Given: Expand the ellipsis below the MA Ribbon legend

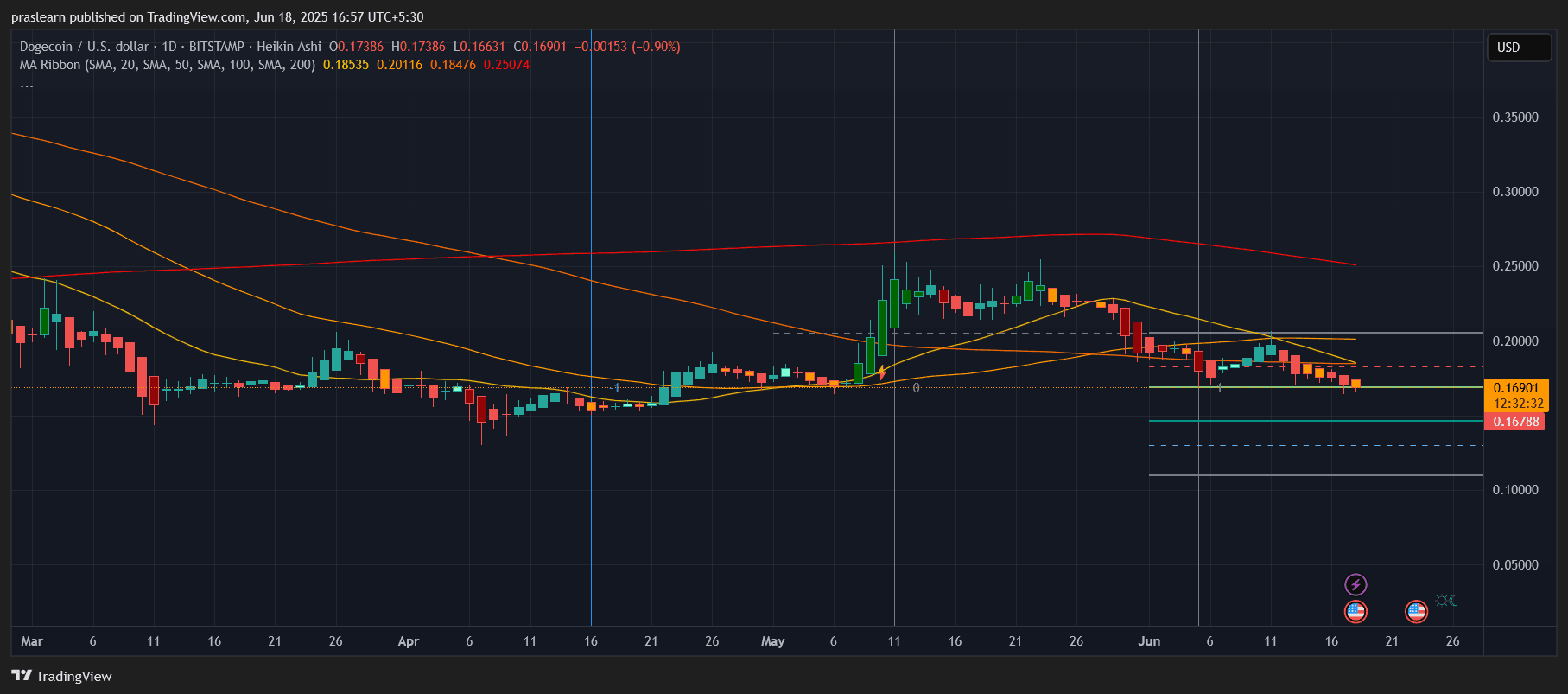Looking at the screenshot, I should click(27, 85).
